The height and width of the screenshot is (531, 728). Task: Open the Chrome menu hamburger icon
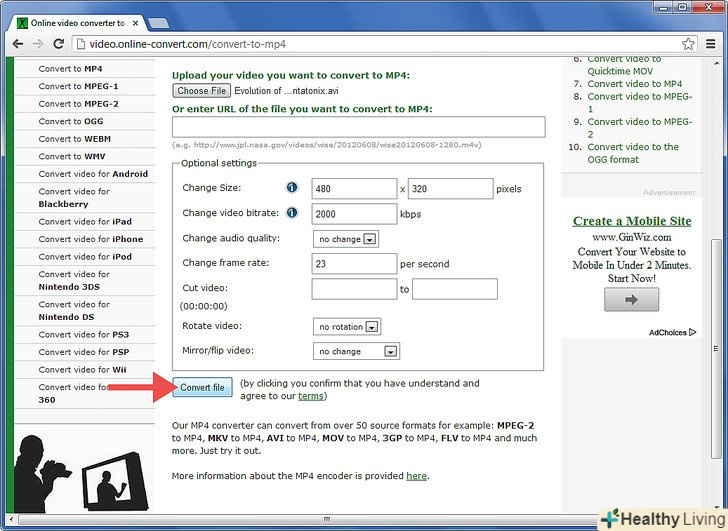coord(710,44)
